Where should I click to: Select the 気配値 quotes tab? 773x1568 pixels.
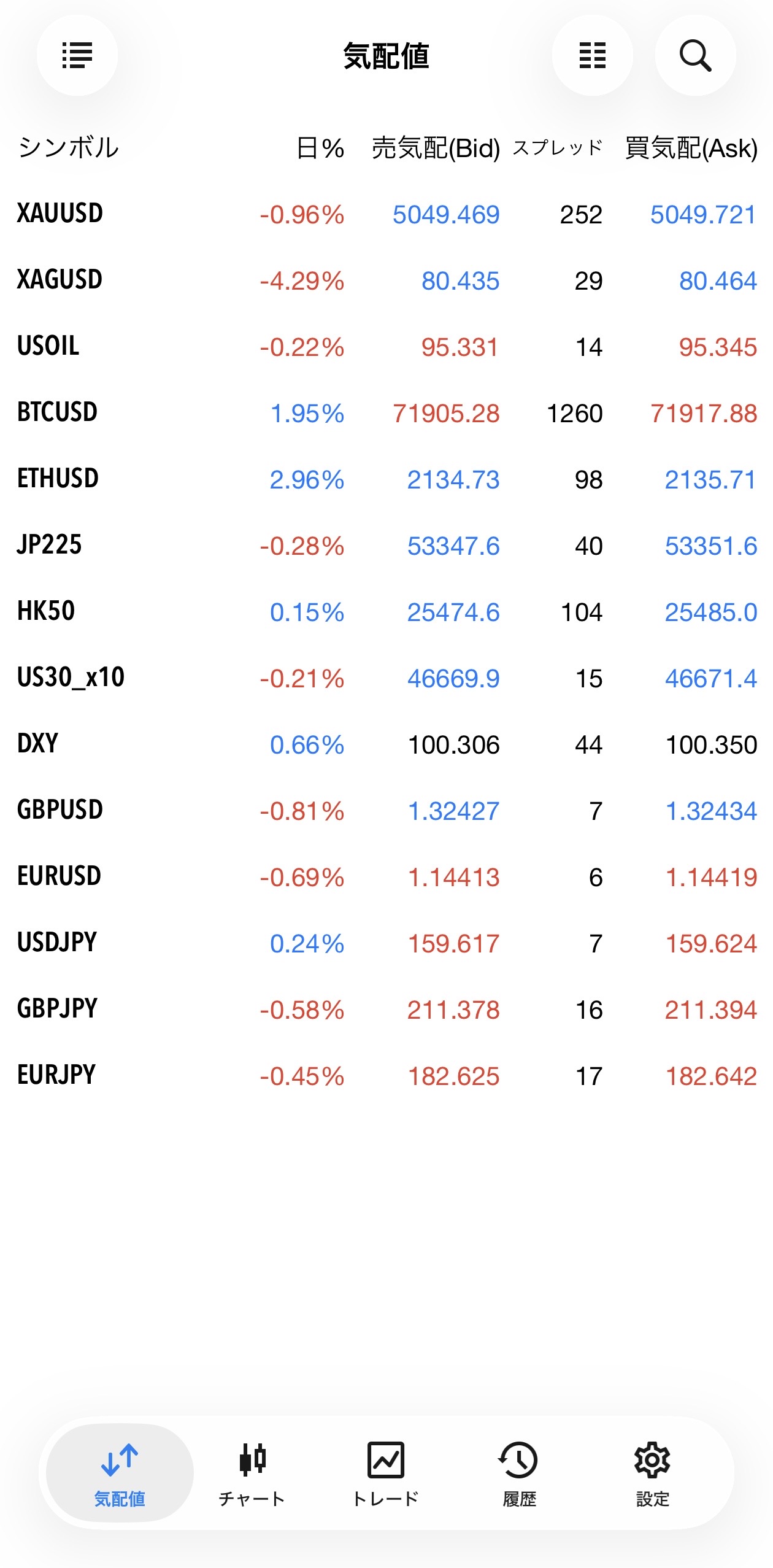pos(120,1473)
